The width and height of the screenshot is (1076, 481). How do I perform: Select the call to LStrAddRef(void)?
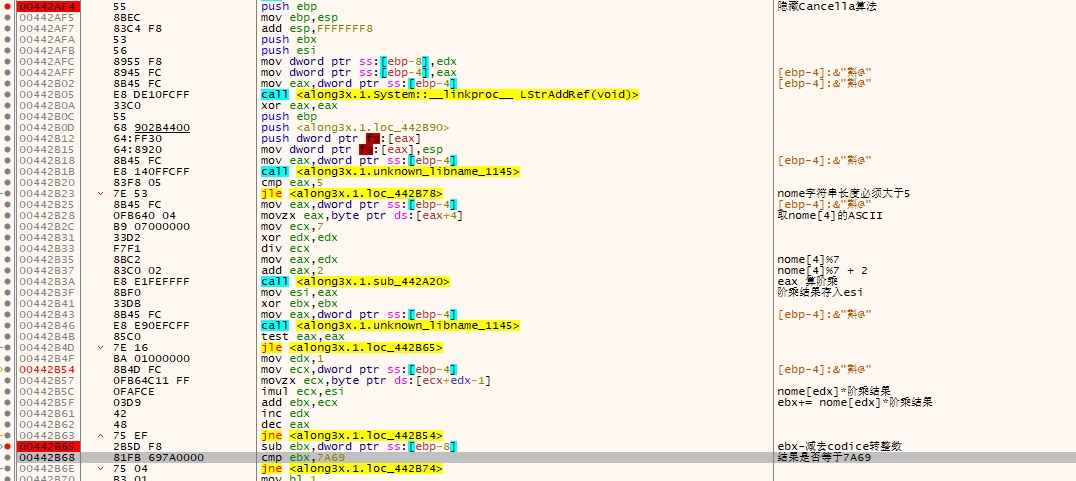pos(450,94)
